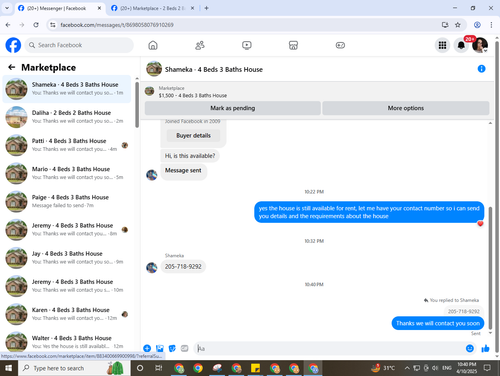Viewport: 500px width, 376px height.
Task: Open Task View on taskbar
Action: pyautogui.click(x=159, y=368)
